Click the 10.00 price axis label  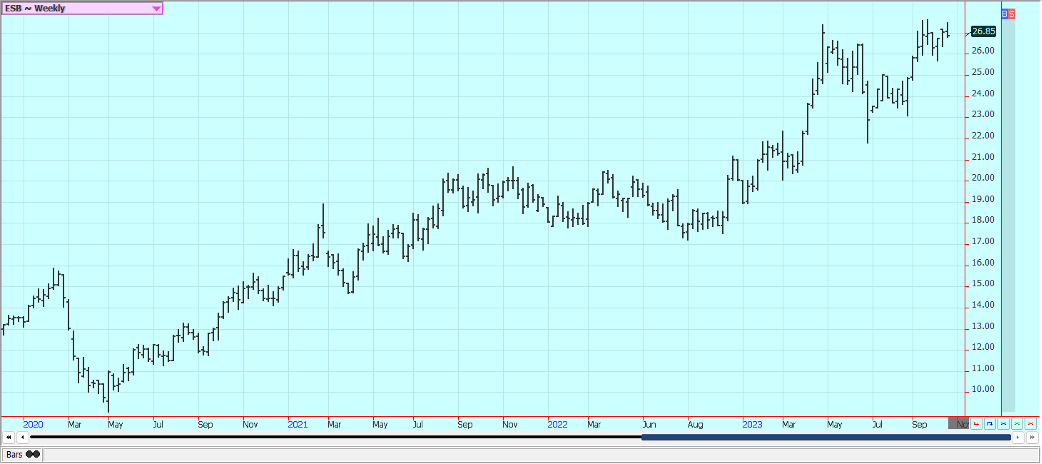[x=982, y=390]
